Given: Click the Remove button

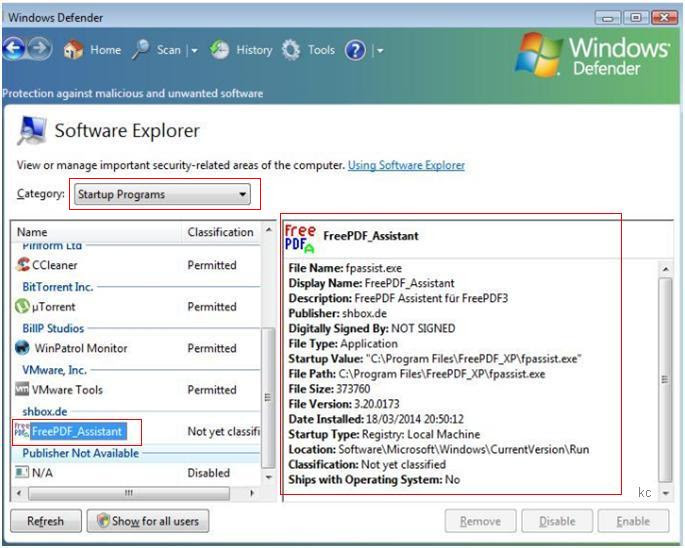Looking at the screenshot, I should click(x=481, y=521).
